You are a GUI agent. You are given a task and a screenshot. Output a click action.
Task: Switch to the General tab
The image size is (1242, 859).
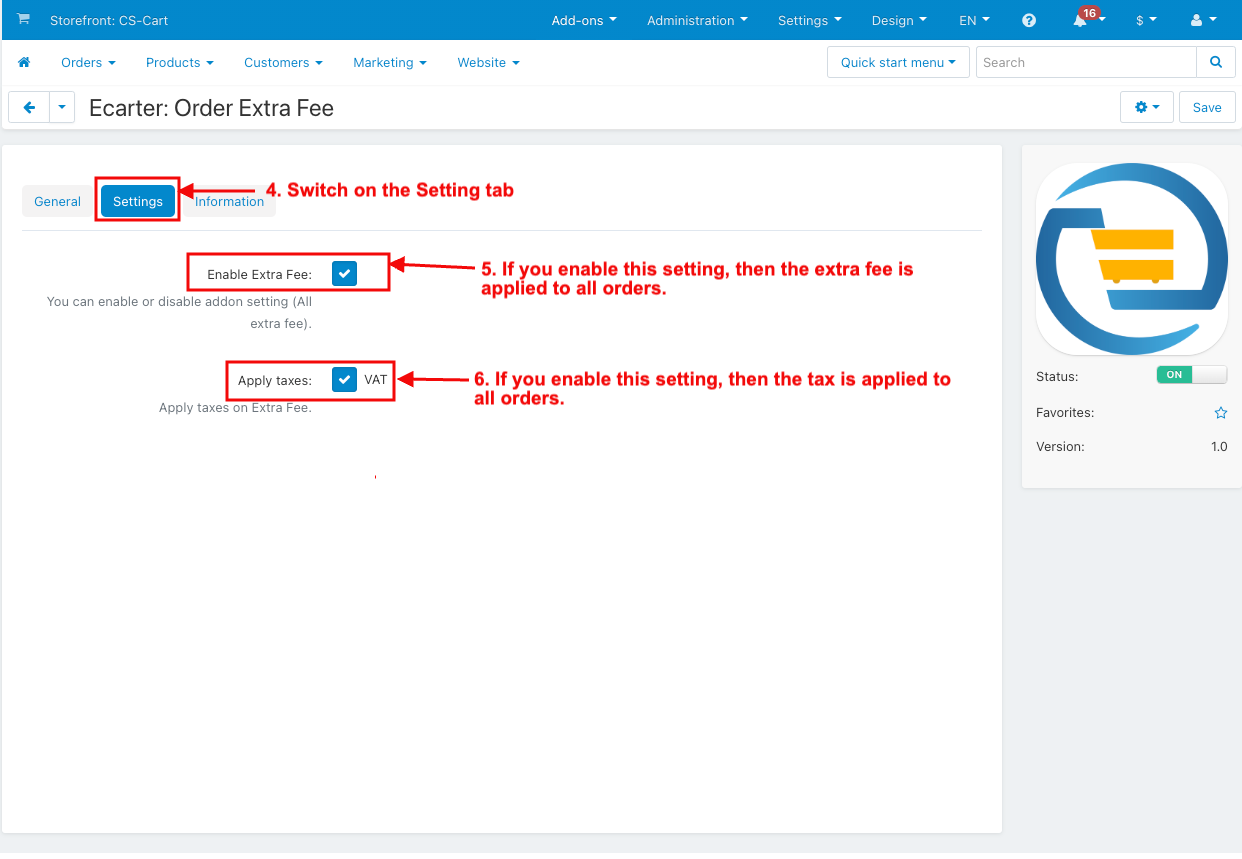[57, 201]
